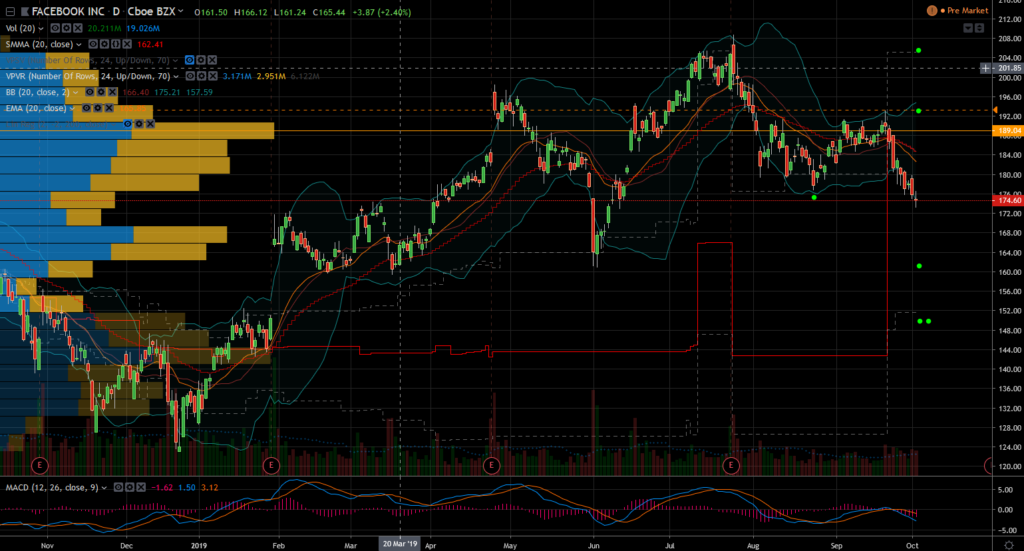Open the Cboe BZX symbol dropdown arrow
1024x551 pixels.
coord(180,11)
